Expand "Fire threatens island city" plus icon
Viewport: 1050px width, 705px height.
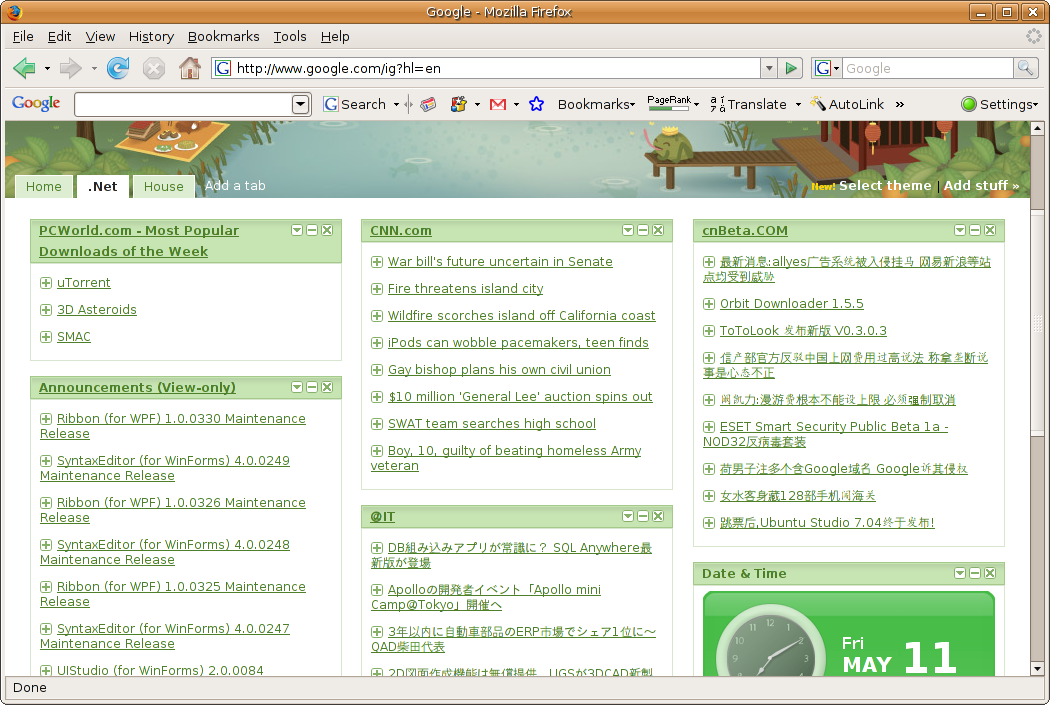tap(377, 289)
